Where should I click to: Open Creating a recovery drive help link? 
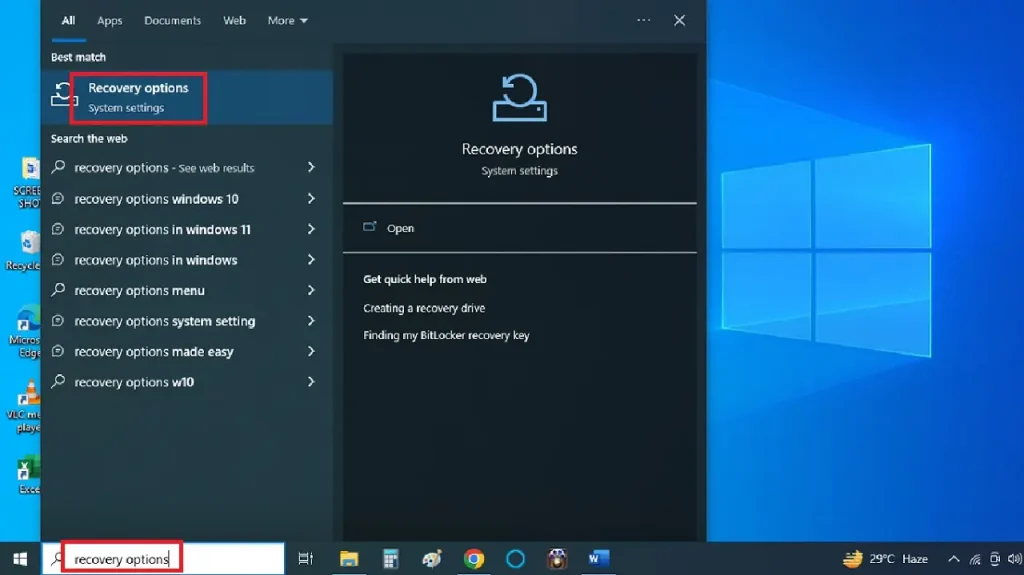point(424,308)
